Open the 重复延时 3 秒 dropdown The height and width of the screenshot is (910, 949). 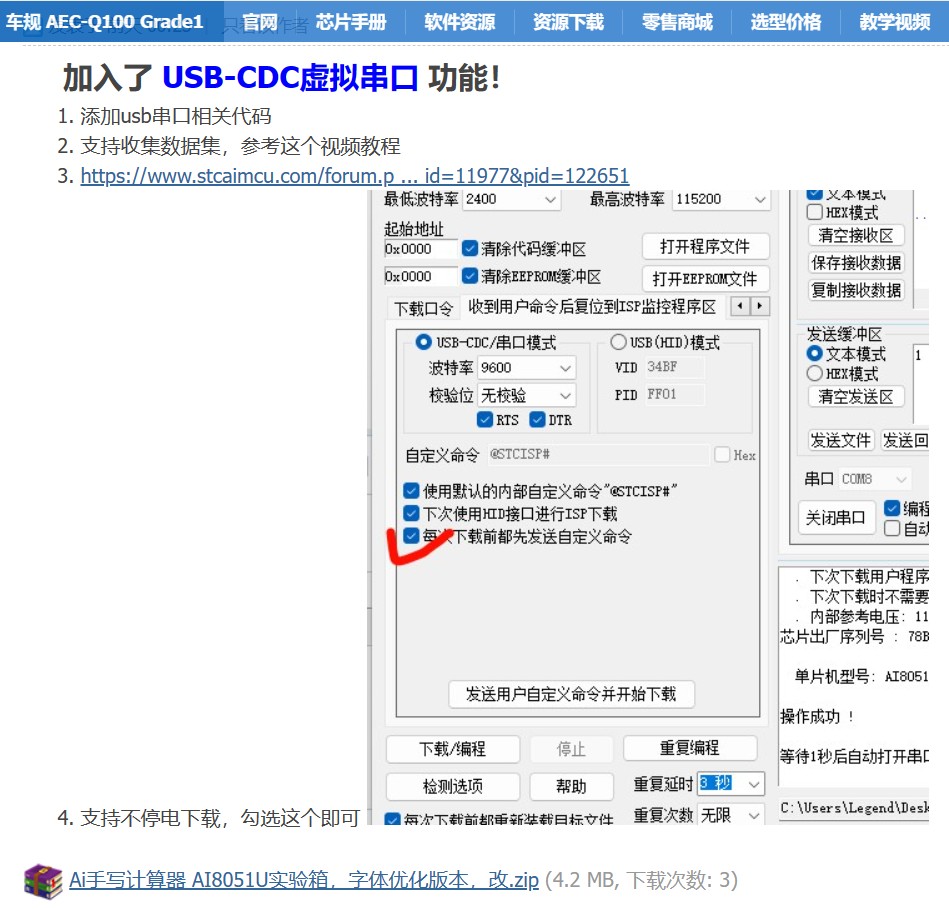coord(731,784)
